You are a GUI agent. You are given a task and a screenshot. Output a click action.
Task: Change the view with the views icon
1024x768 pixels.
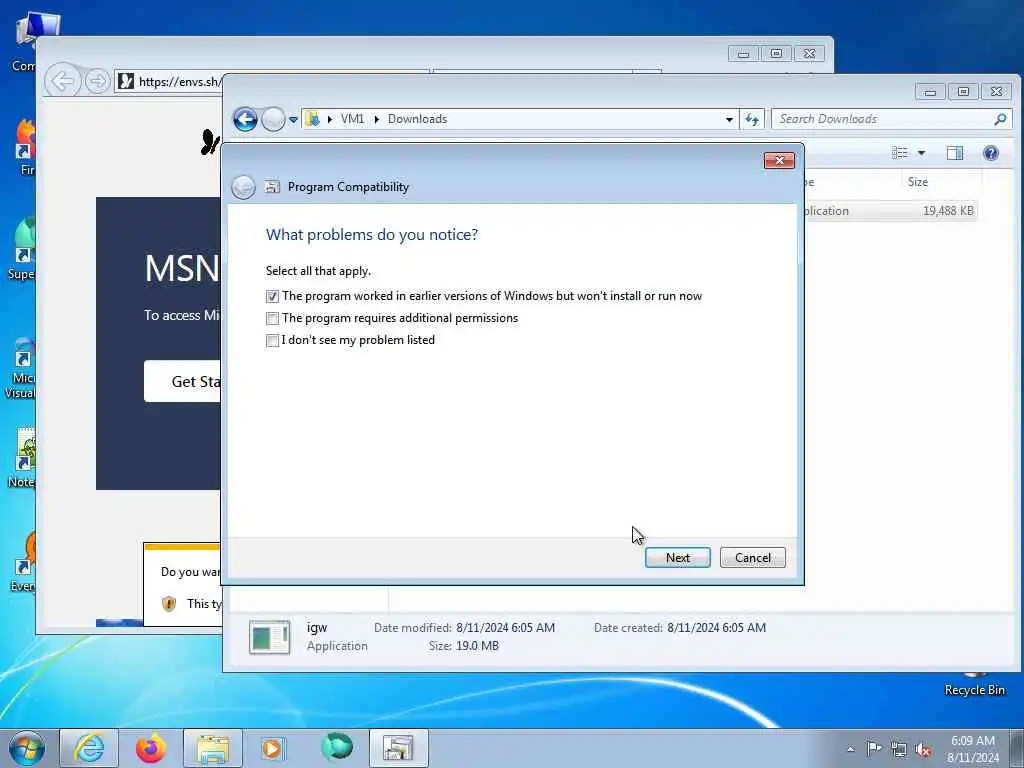point(900,153)
